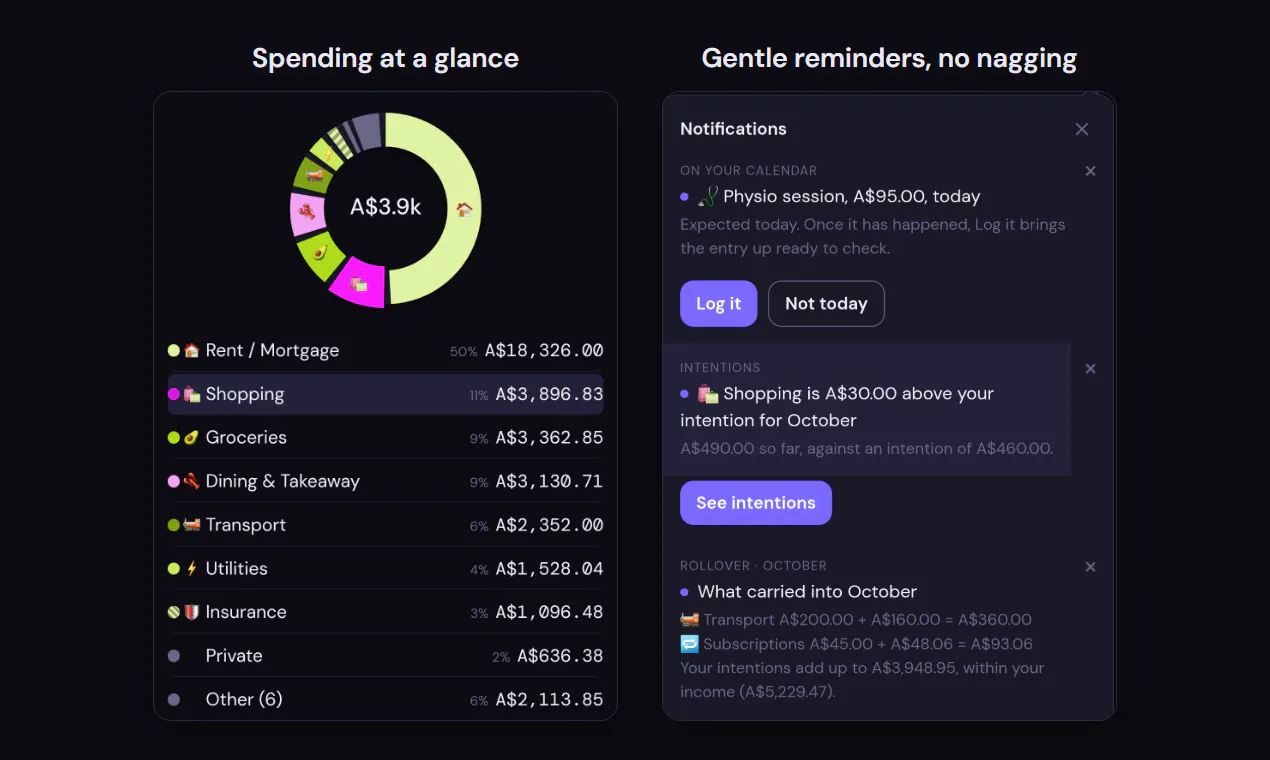Tap the lobster icon beside Dining & Takeaway

pos(191,482)
